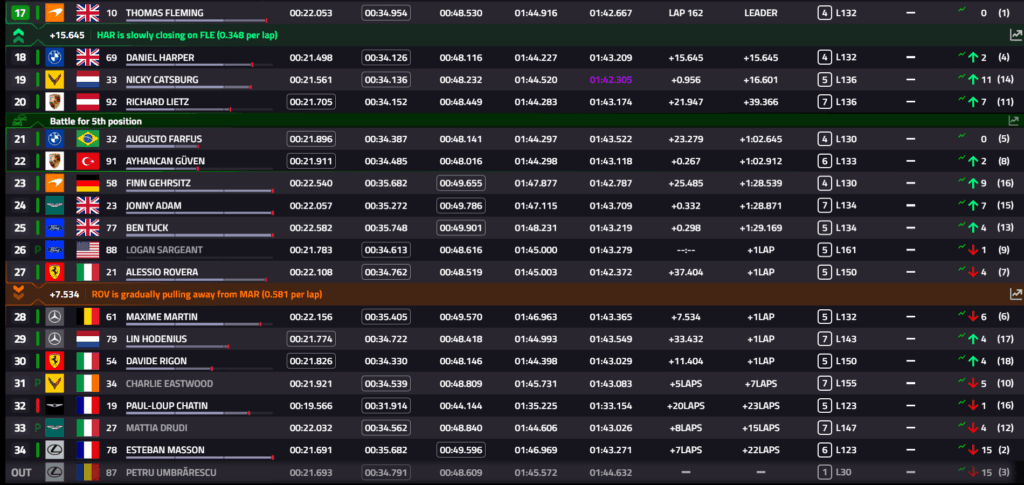Open gap chart icon on HAR closing banner
This screenshot has height=485, width=1024.
(1014, 35)
